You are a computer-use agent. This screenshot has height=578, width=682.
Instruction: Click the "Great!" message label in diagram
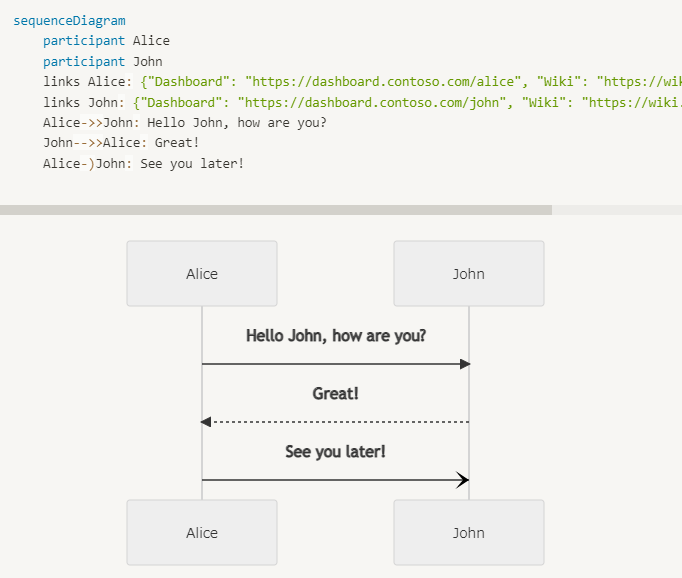tap(336, 394)
